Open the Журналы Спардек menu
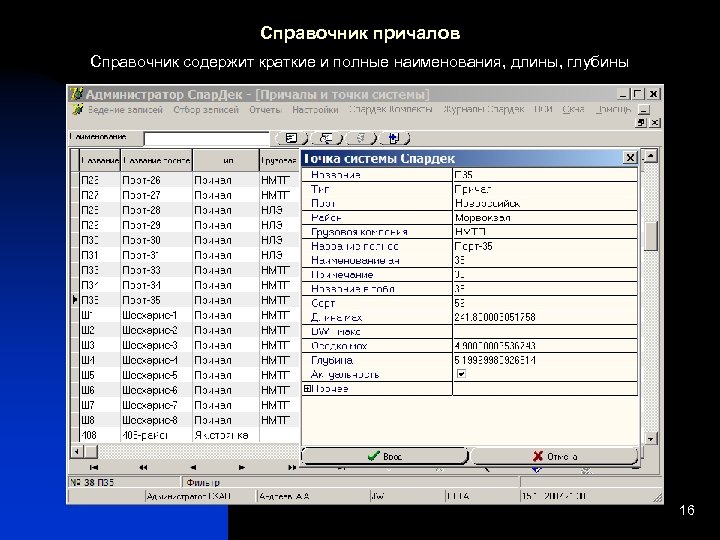This screenshot has width=720, height=540. pyautogui.click(x=484, y=109)
